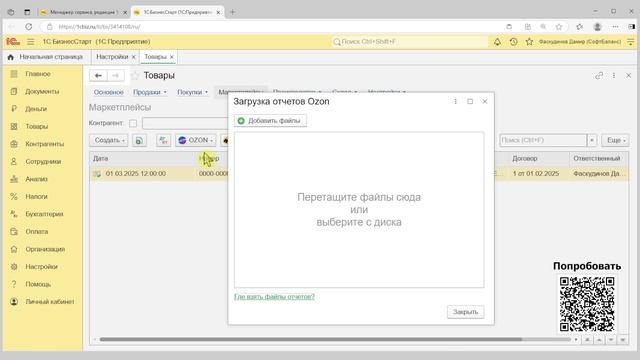Screen dimensions: 640x360
Task: Open a new browser tab
Action: coord(233,12)
